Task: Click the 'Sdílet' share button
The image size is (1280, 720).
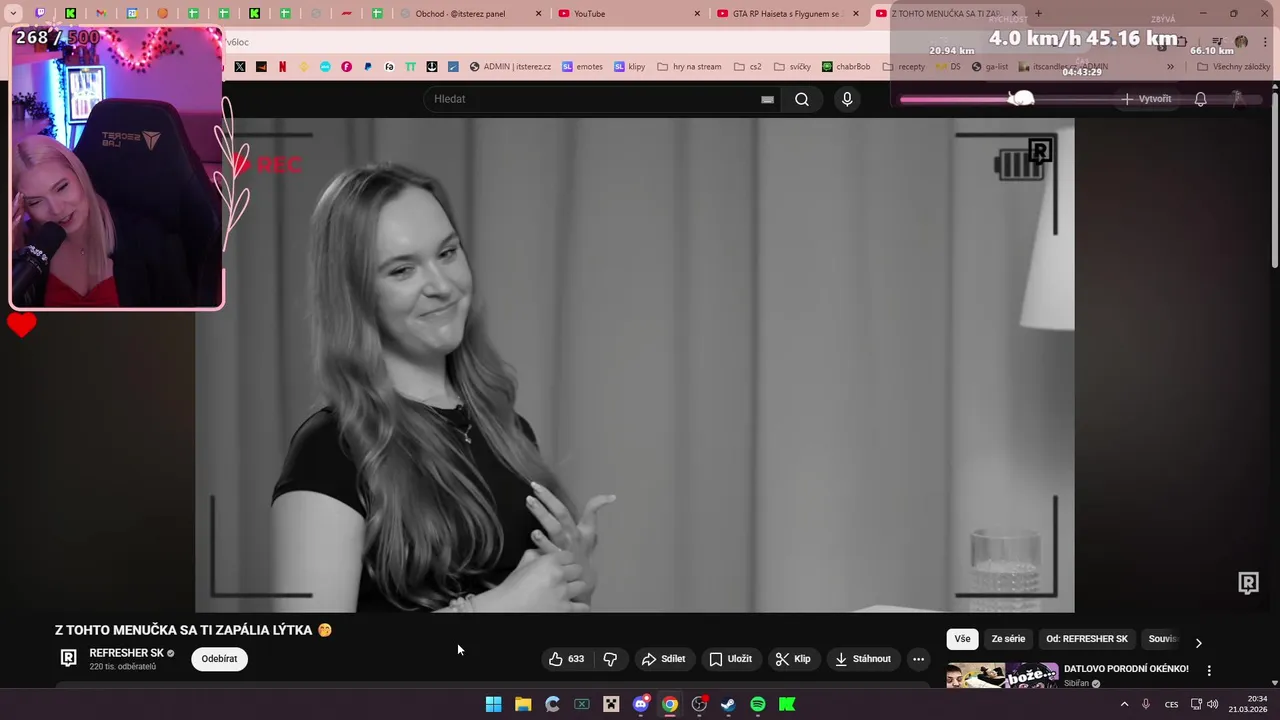Action: (x=664, y=659)
